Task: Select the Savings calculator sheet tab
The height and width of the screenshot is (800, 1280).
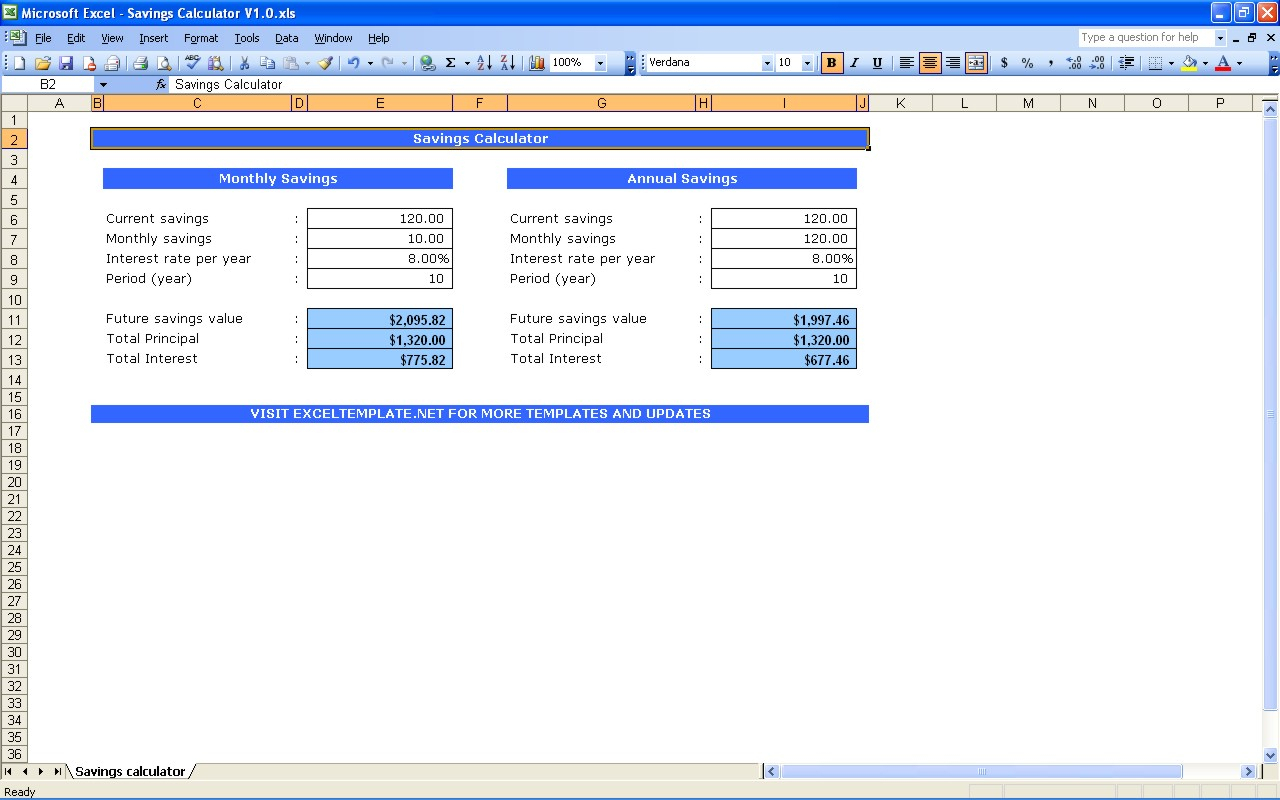Action: (x=130, y=771)
